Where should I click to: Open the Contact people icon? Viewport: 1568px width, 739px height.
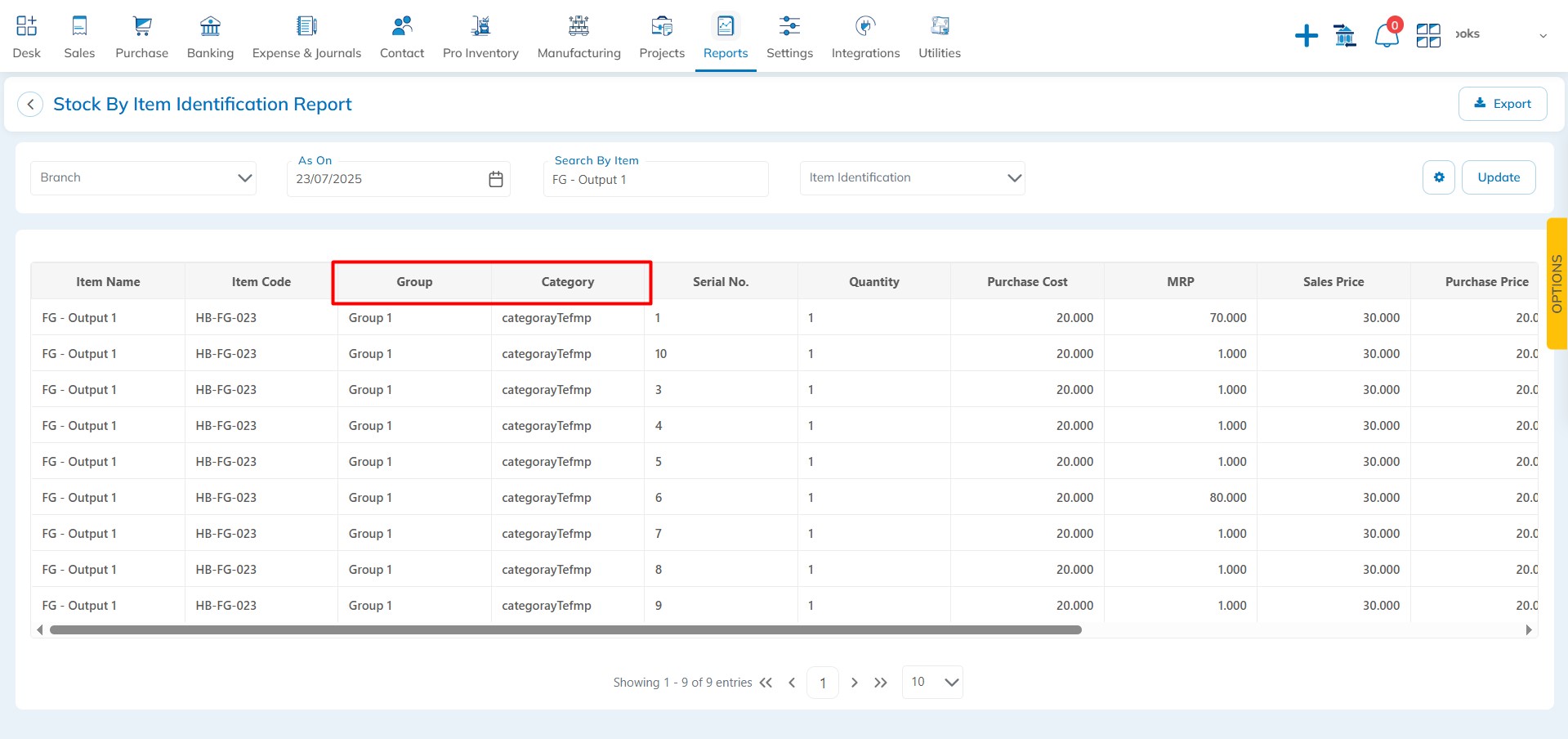coord(402,26)
